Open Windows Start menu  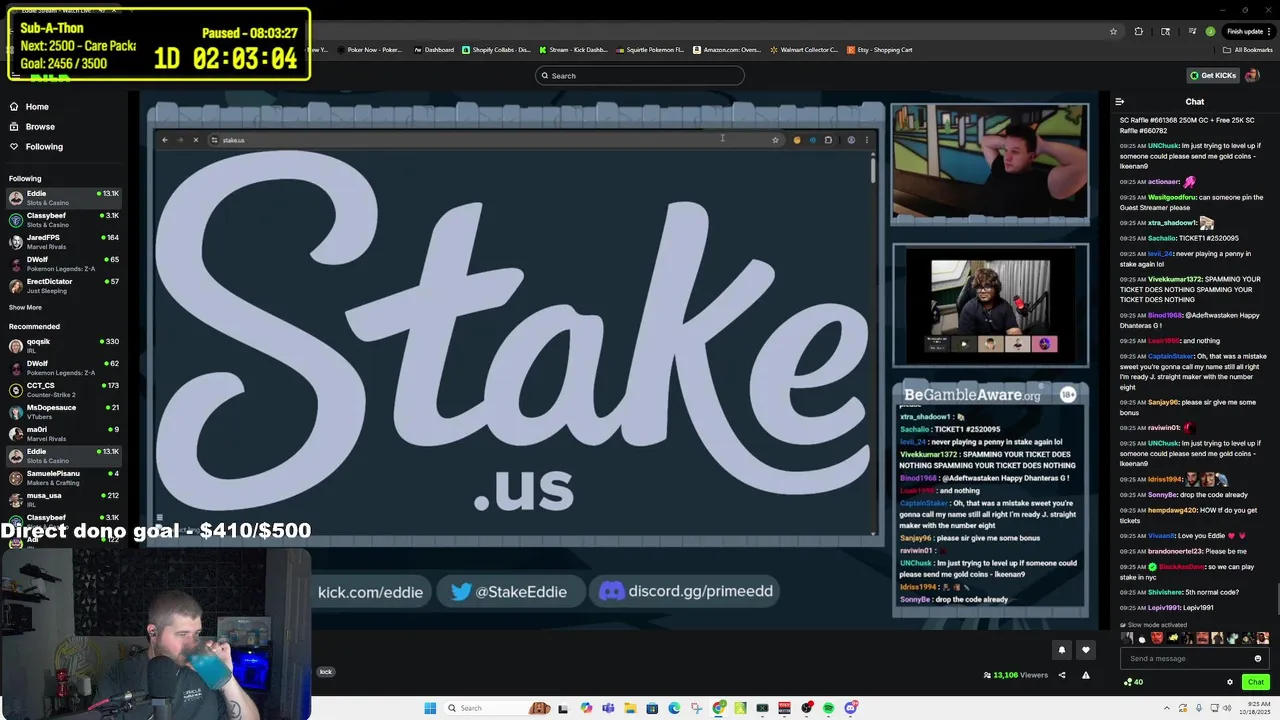[x=430, y=708]
